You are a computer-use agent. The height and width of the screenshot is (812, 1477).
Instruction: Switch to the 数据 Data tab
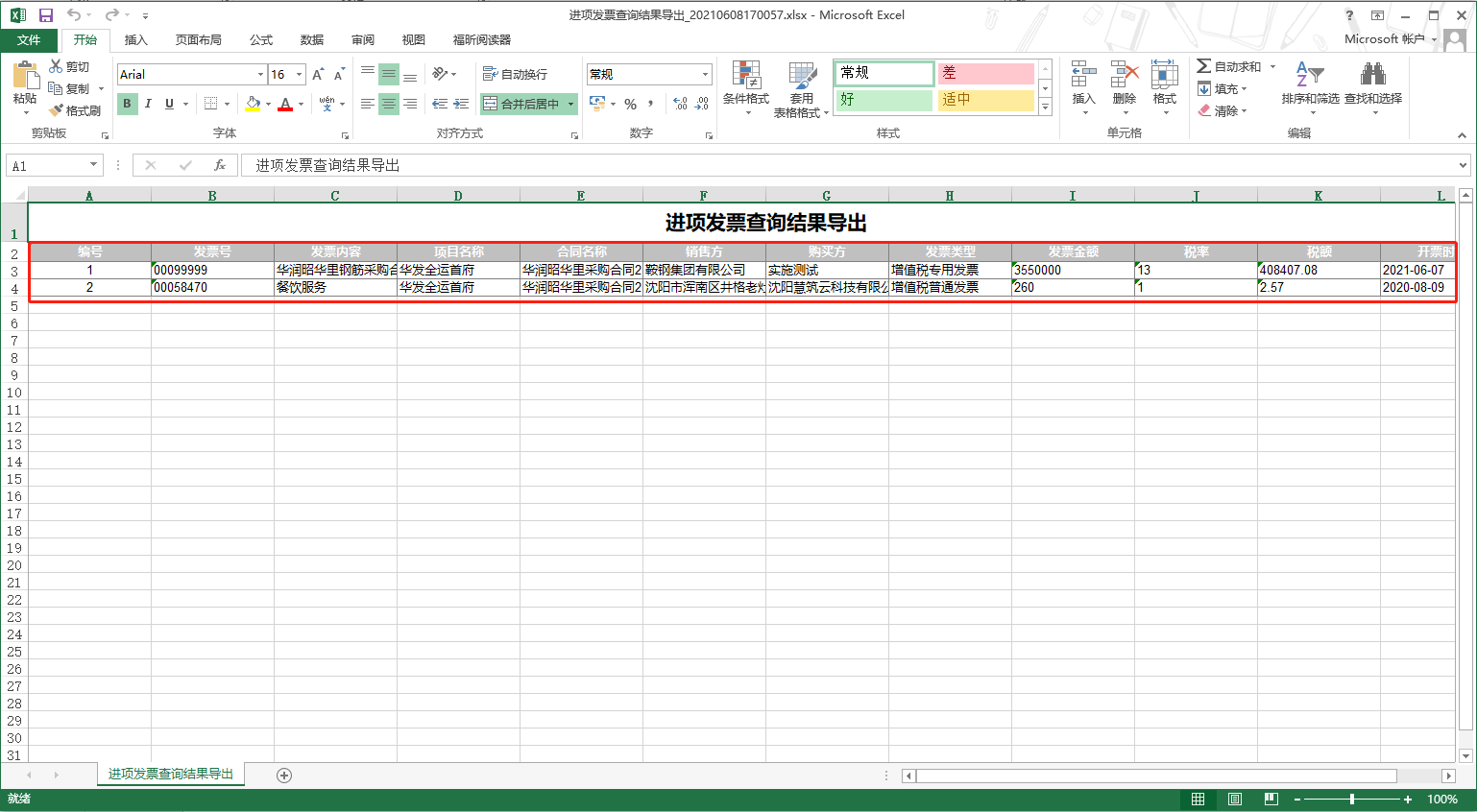(x=312, y=39)
